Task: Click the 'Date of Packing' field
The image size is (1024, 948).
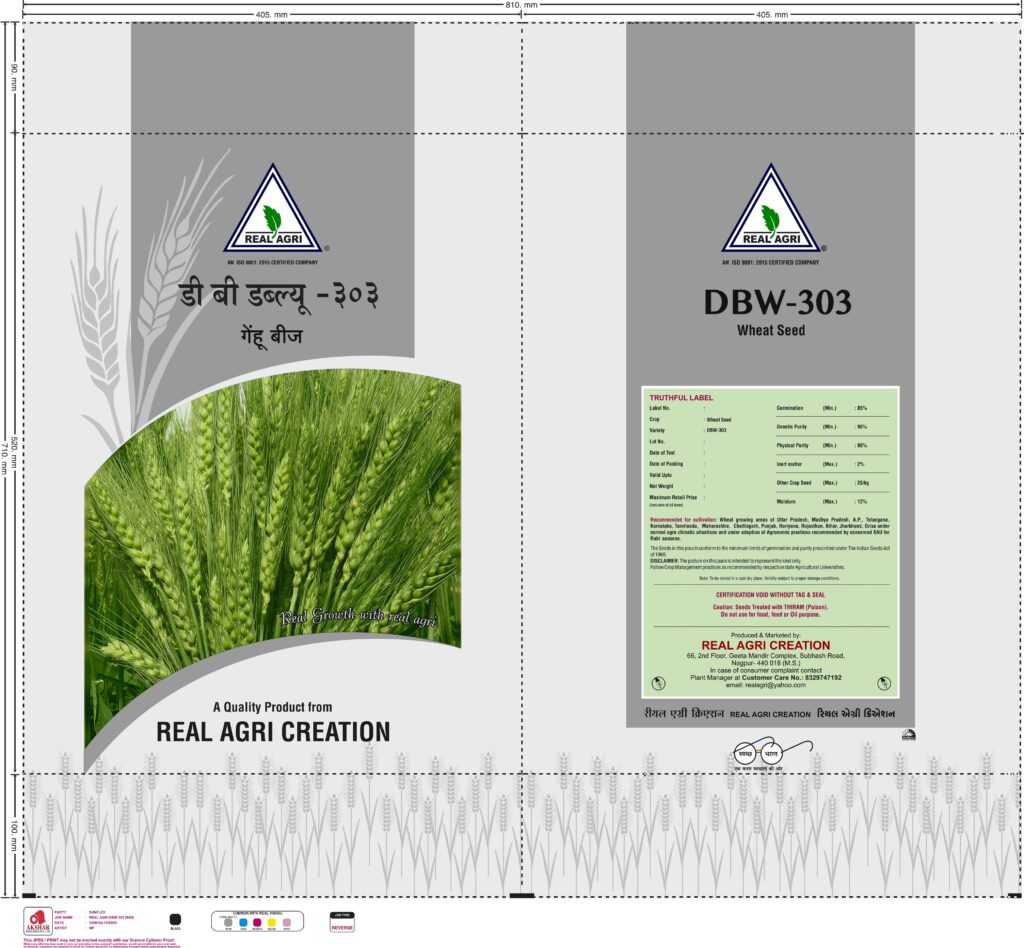Action: (x=677, y=464)
